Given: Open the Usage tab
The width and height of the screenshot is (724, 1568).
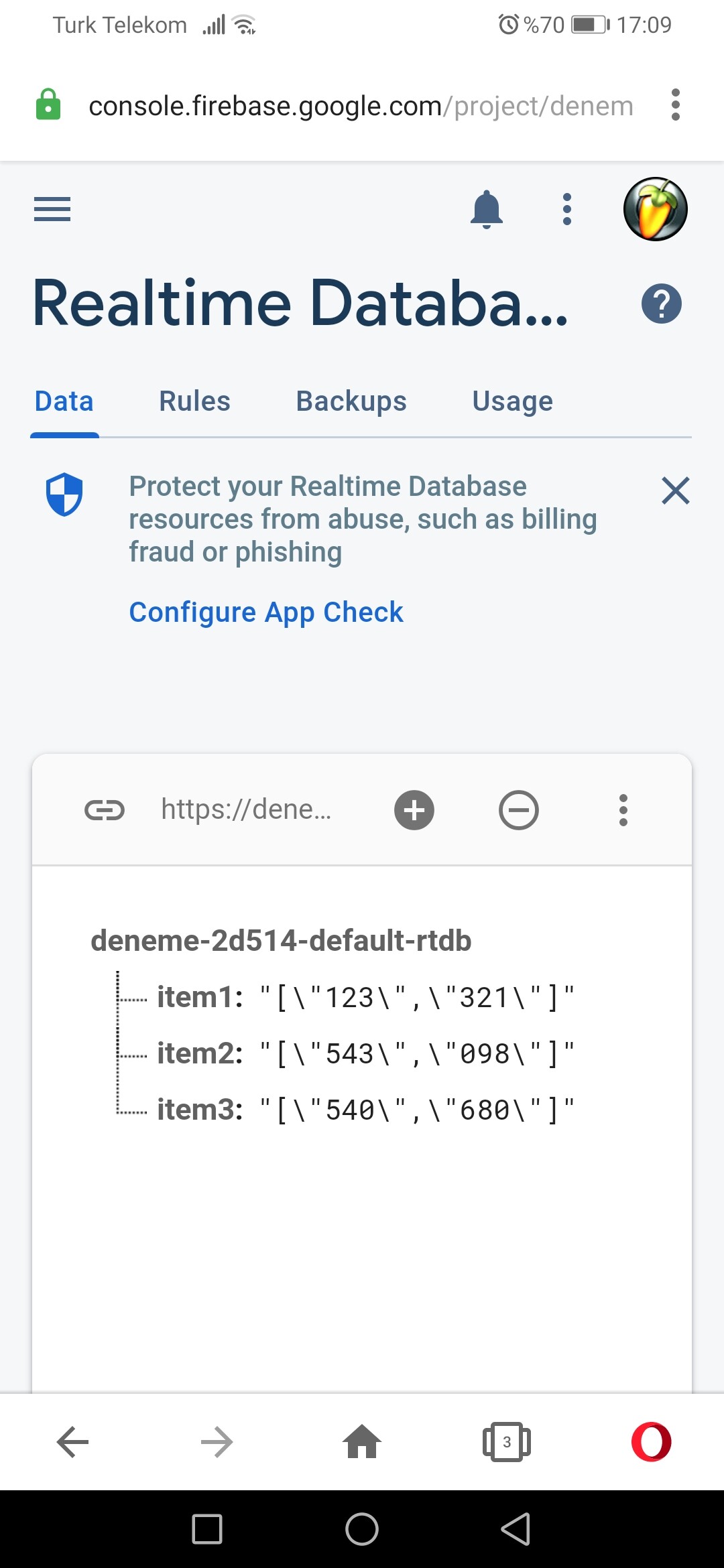Looking at the screenshot, I should point(513,401).
